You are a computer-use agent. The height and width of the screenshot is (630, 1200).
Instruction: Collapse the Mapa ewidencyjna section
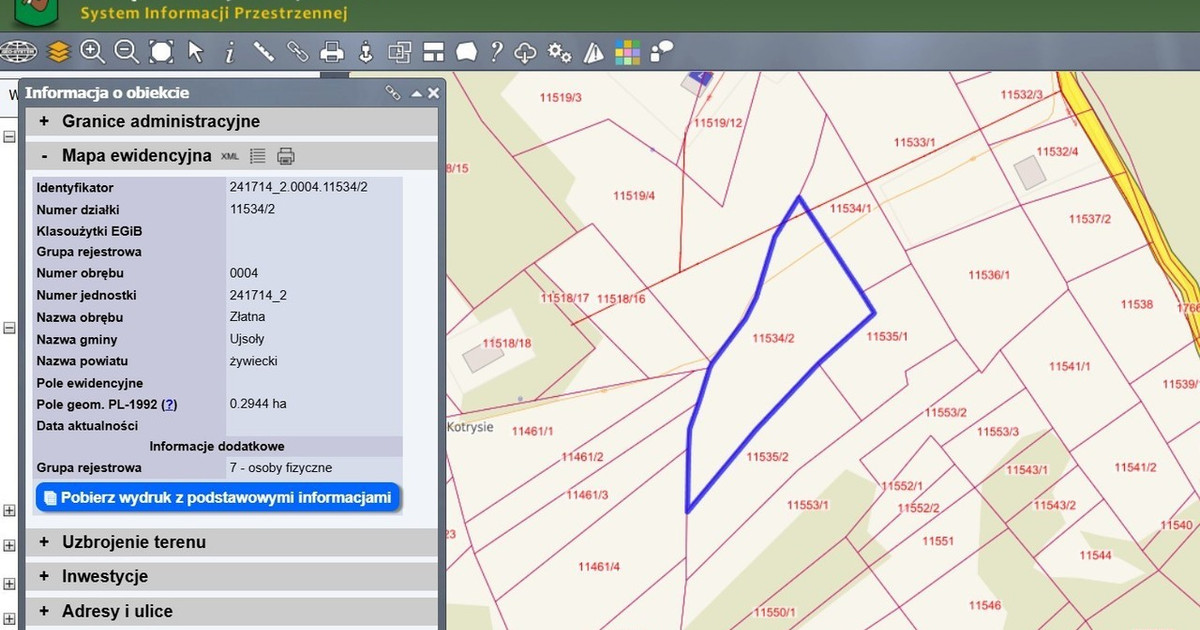pos(44,155)
